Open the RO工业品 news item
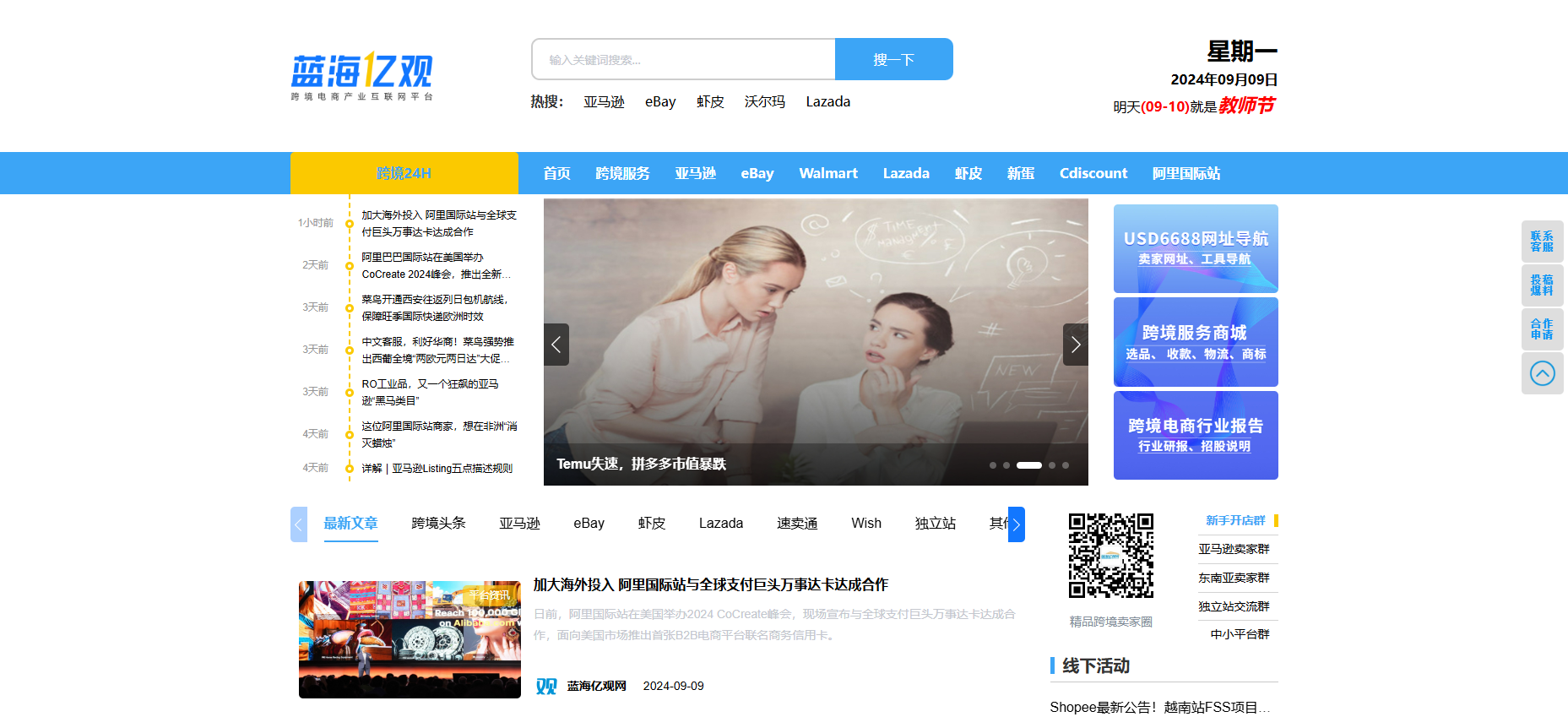The width and height of the screenshot is (1568, 717). pos(430,392)
